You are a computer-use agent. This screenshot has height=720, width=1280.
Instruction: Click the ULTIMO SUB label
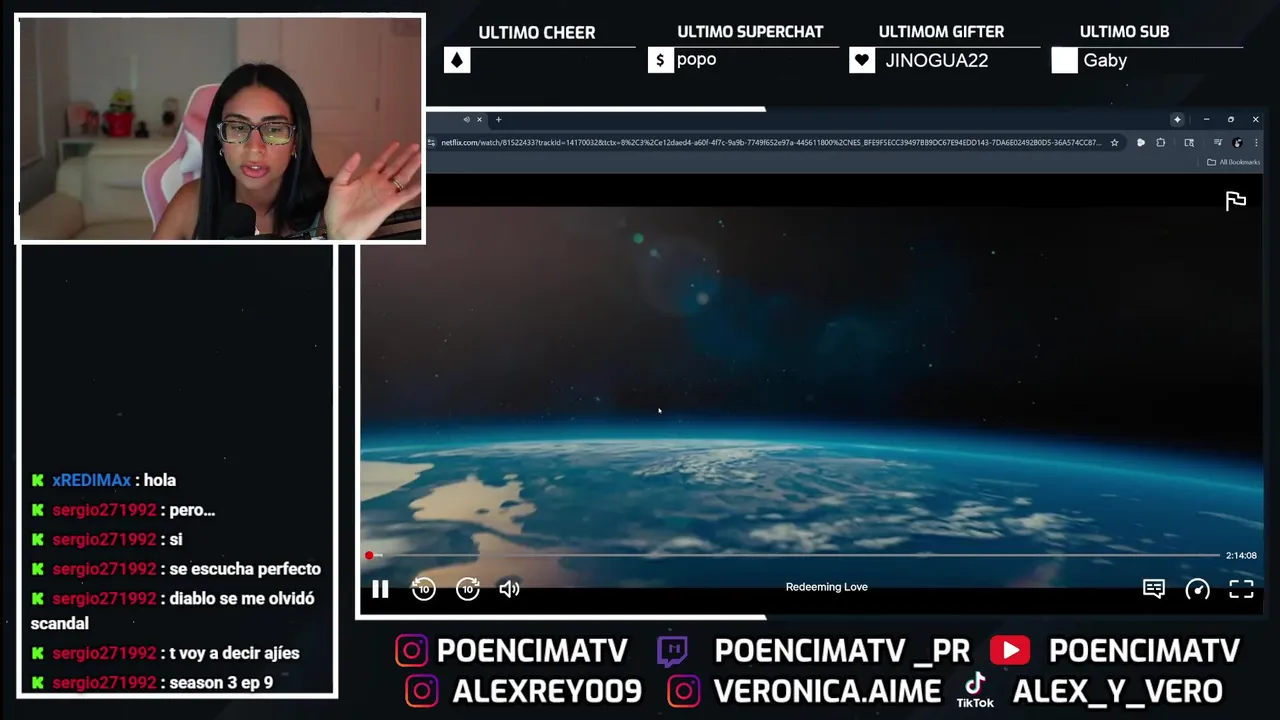click(x=1124, y=32)
